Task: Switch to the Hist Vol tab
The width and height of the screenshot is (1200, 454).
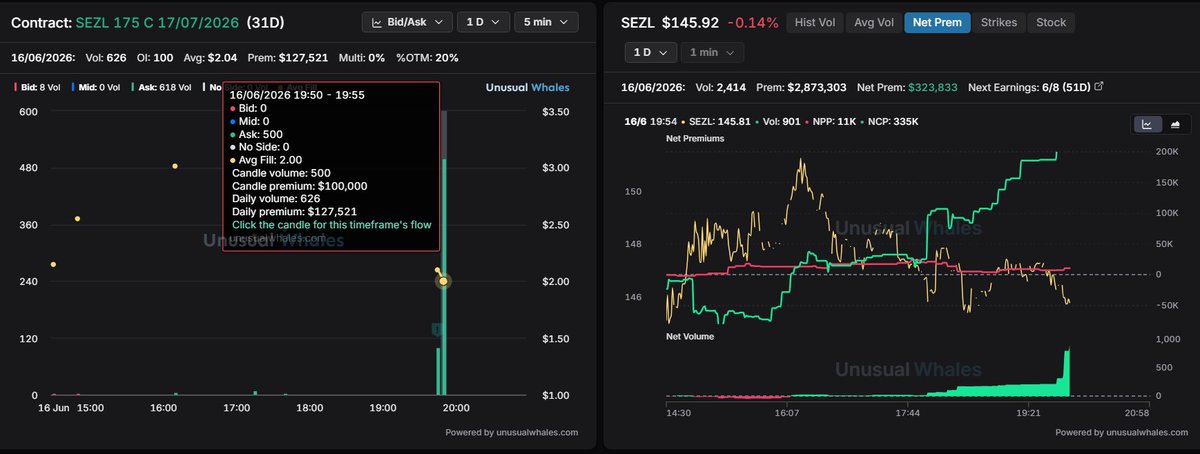Action: point(814,22)
